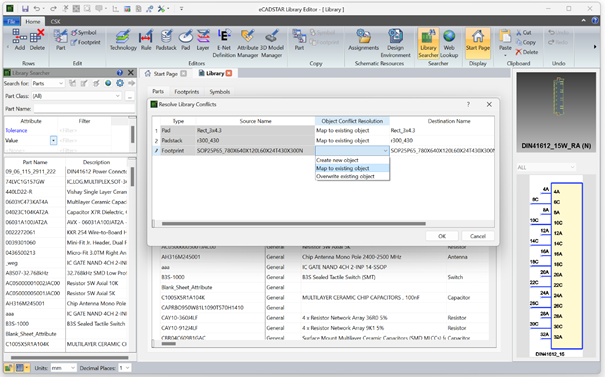Click the Redo arrow in quick access toolbar

click(53, 8)
